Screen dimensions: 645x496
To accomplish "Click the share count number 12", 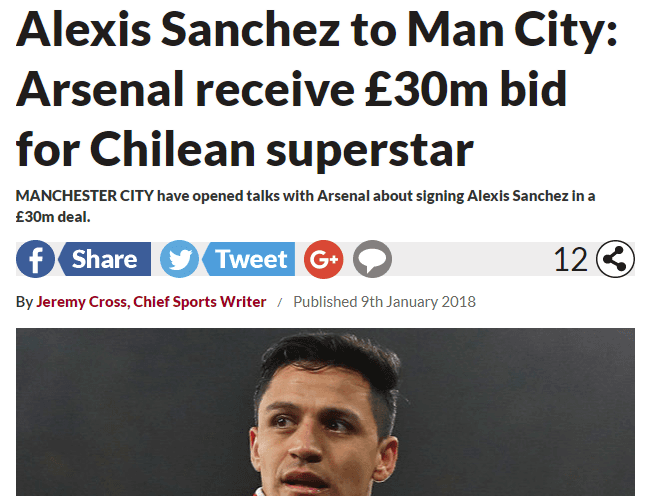I will (x=571, y=260).
